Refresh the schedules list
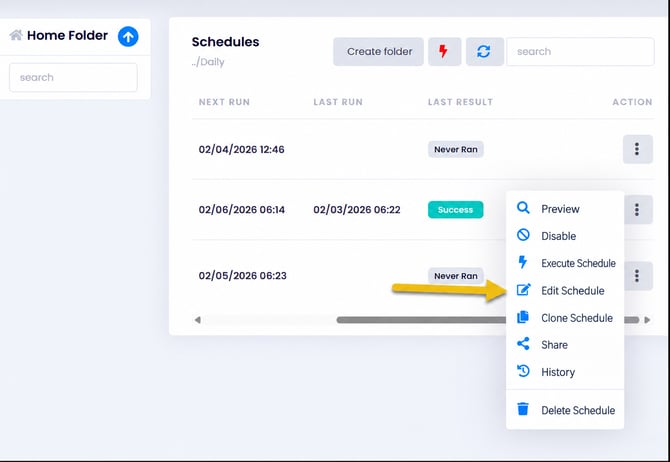 click(x=484, y=52)
